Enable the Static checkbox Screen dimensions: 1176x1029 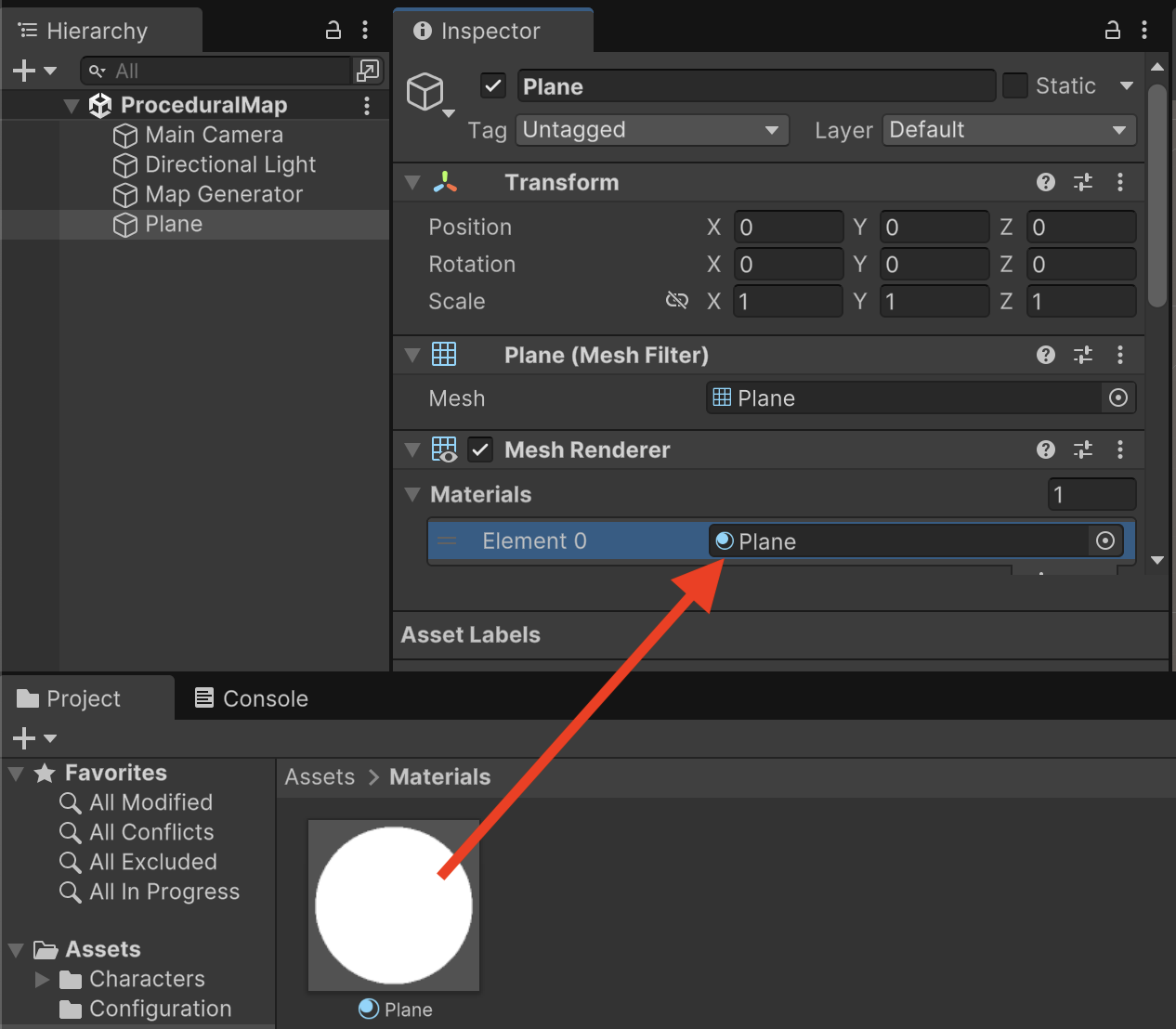[1015, 86]
